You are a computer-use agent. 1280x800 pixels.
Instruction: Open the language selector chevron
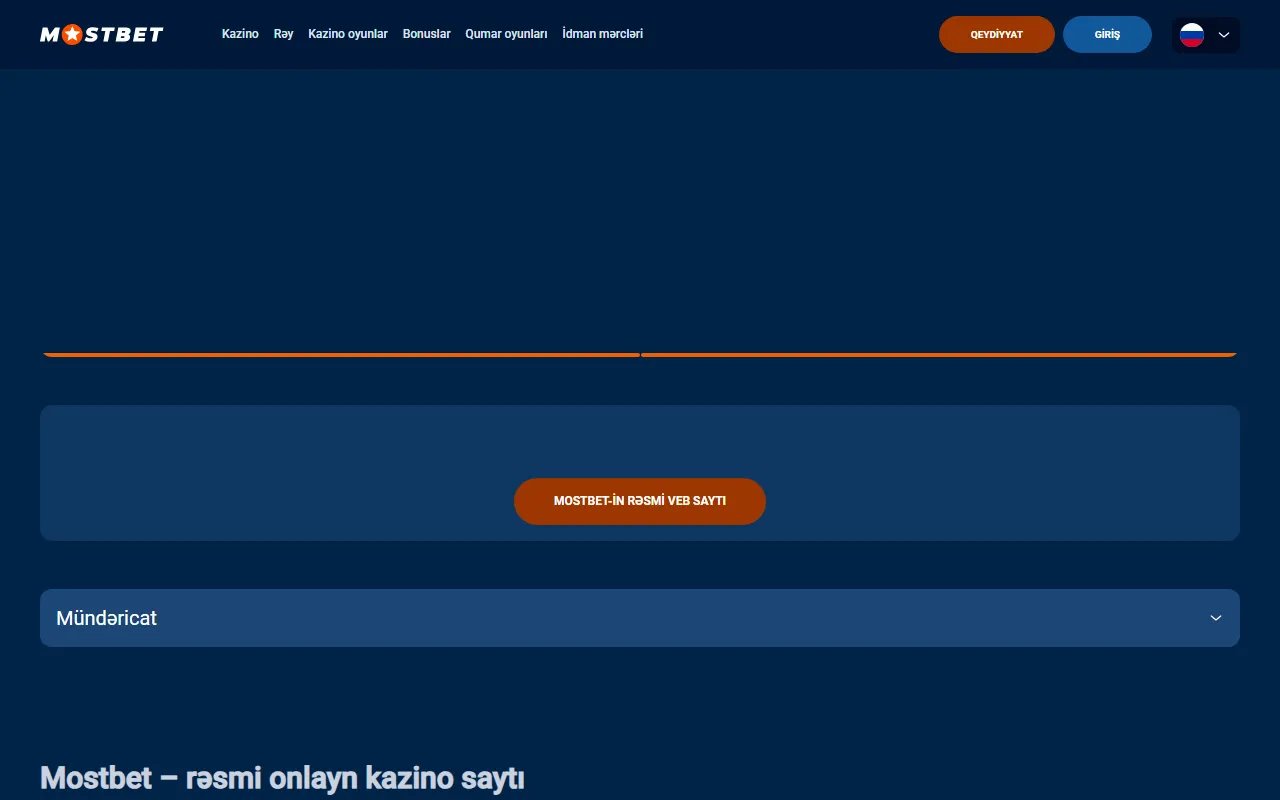1223,35
